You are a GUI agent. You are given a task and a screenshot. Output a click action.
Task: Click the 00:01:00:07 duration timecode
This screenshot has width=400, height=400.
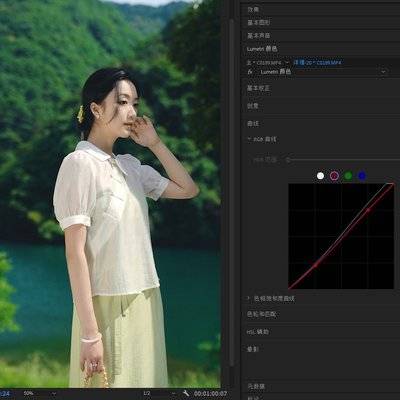[210, 394]
